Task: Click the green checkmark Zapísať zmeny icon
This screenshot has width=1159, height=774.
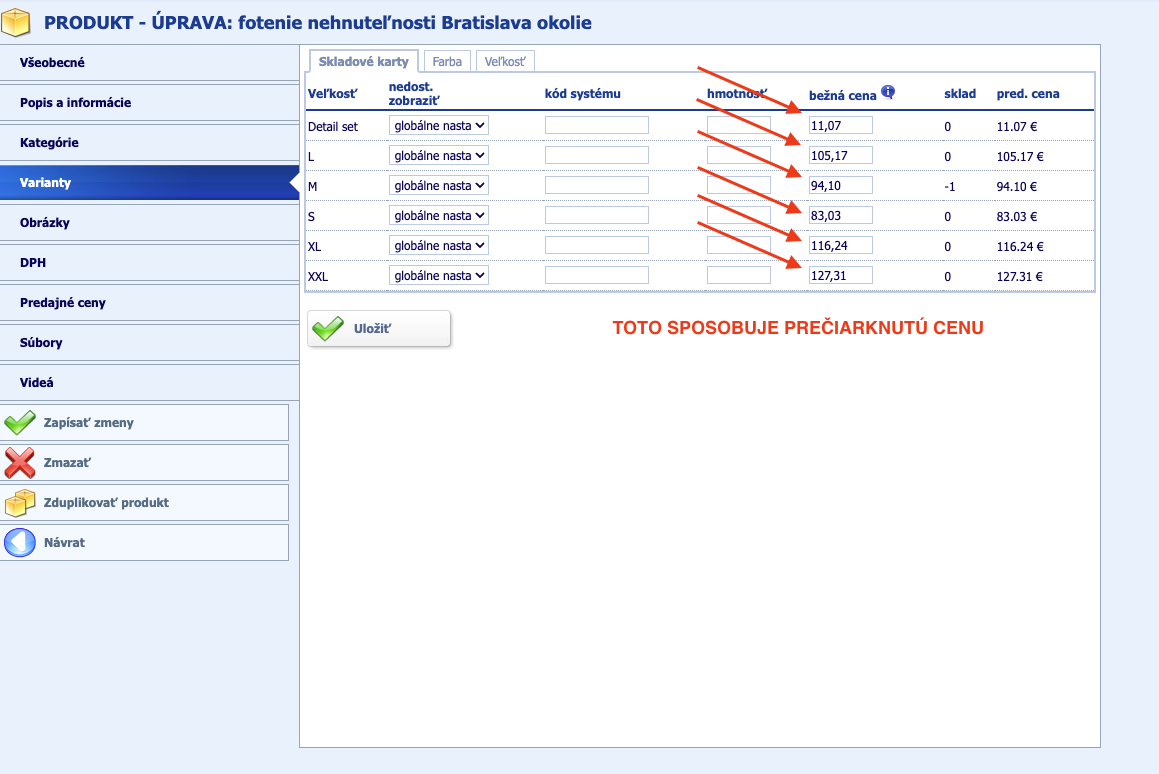Action: click(x=20, y=423)
